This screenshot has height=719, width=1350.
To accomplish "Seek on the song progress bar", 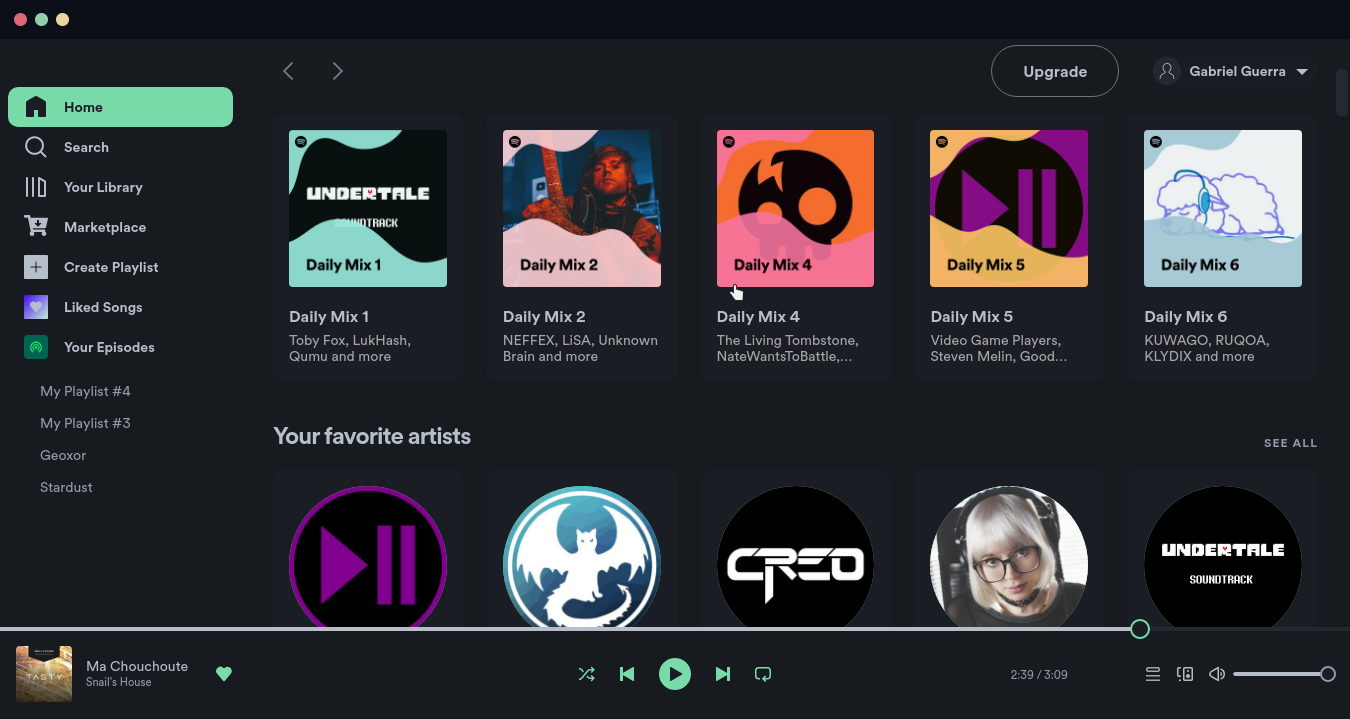I will 675,629.
